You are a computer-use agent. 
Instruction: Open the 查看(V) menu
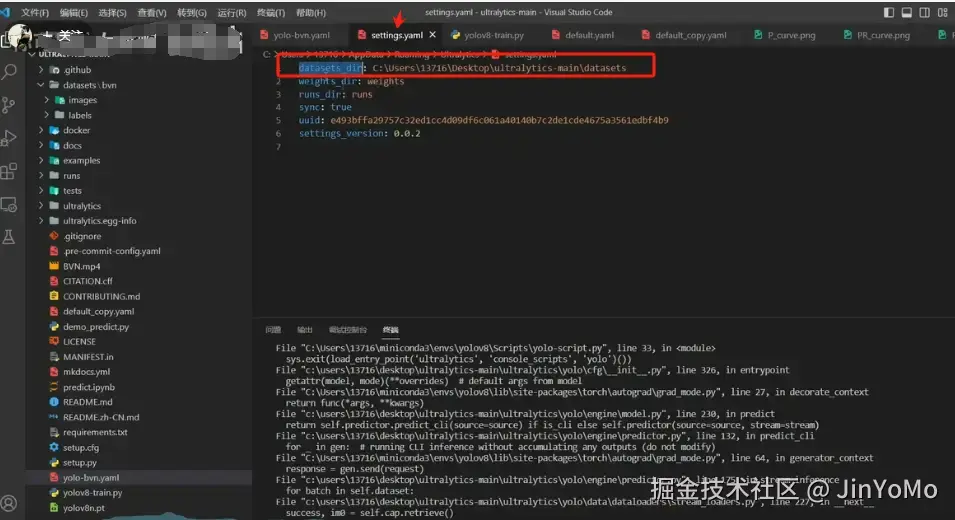pos(152,12)
